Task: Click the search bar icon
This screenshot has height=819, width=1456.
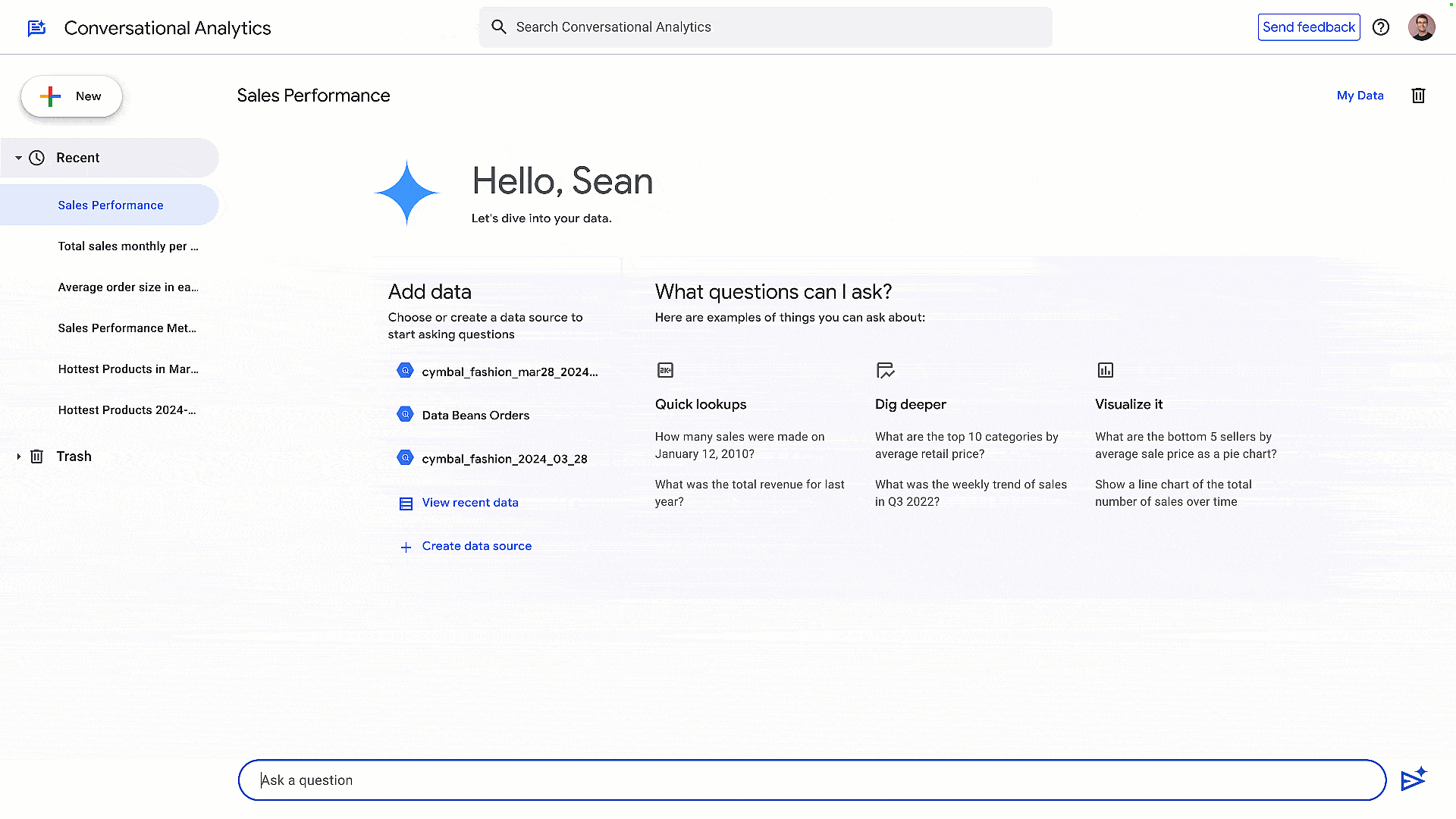Action: (x=498, y=27)
